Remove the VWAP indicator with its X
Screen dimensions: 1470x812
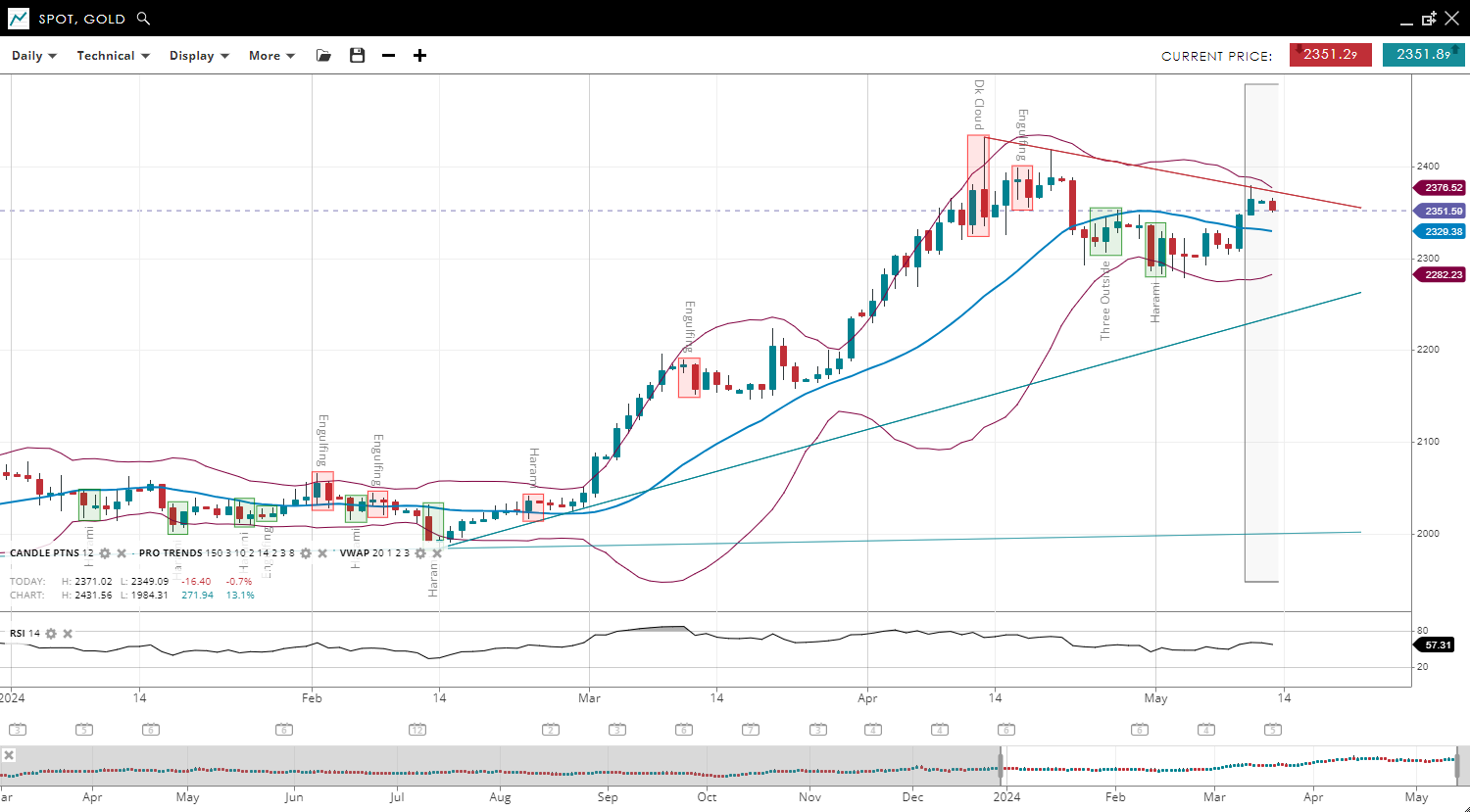(x=437, y=553)
